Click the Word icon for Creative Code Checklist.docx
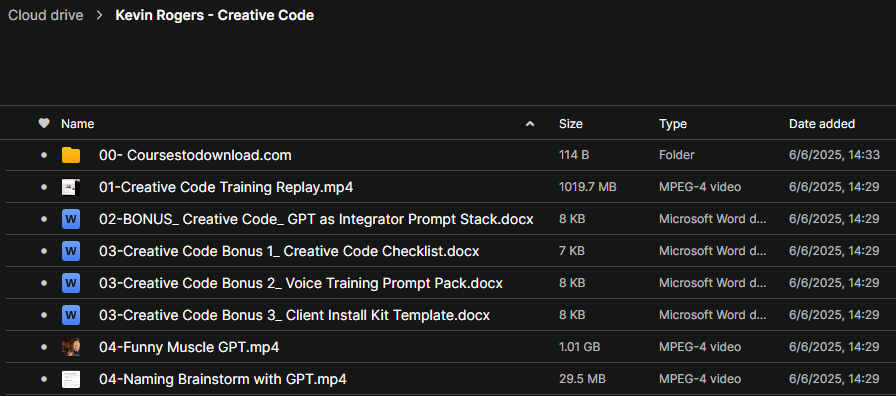 pos(71,251)
